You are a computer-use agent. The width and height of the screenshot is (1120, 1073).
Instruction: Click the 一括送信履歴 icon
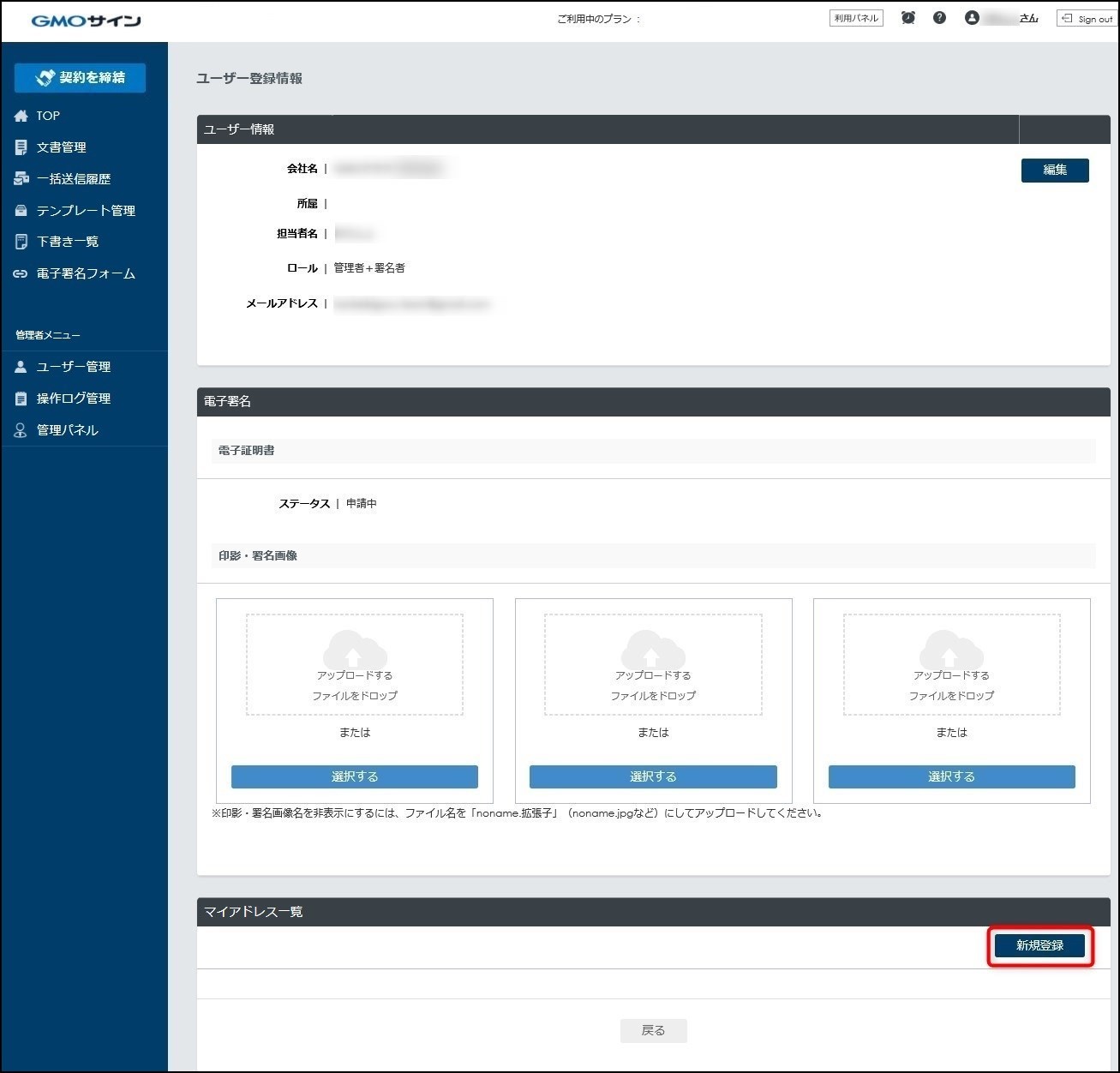(21, 179)
